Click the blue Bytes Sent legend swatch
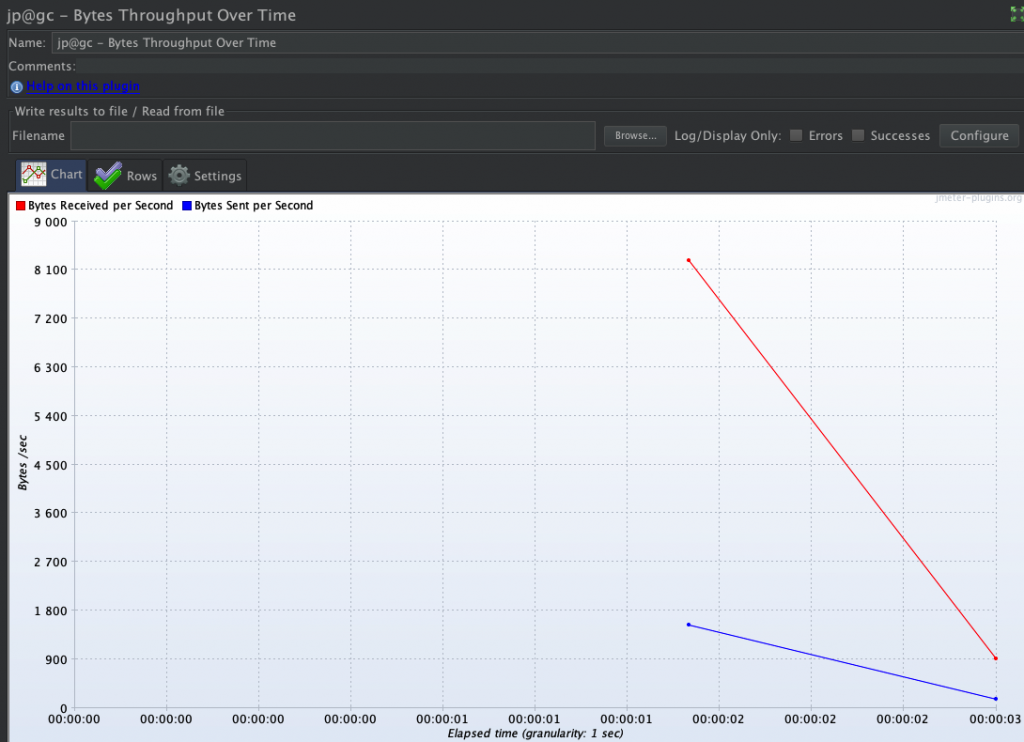1024x742 pixels. (187, 206)
